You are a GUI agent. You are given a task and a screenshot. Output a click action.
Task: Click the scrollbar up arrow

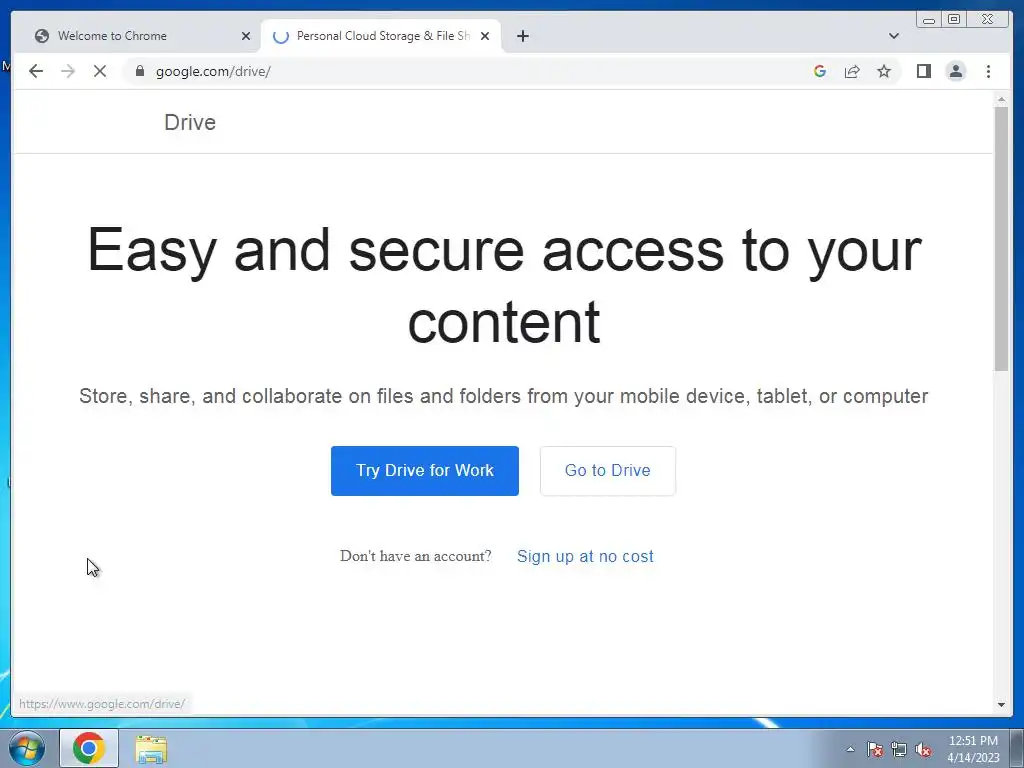click(1001, 99)
